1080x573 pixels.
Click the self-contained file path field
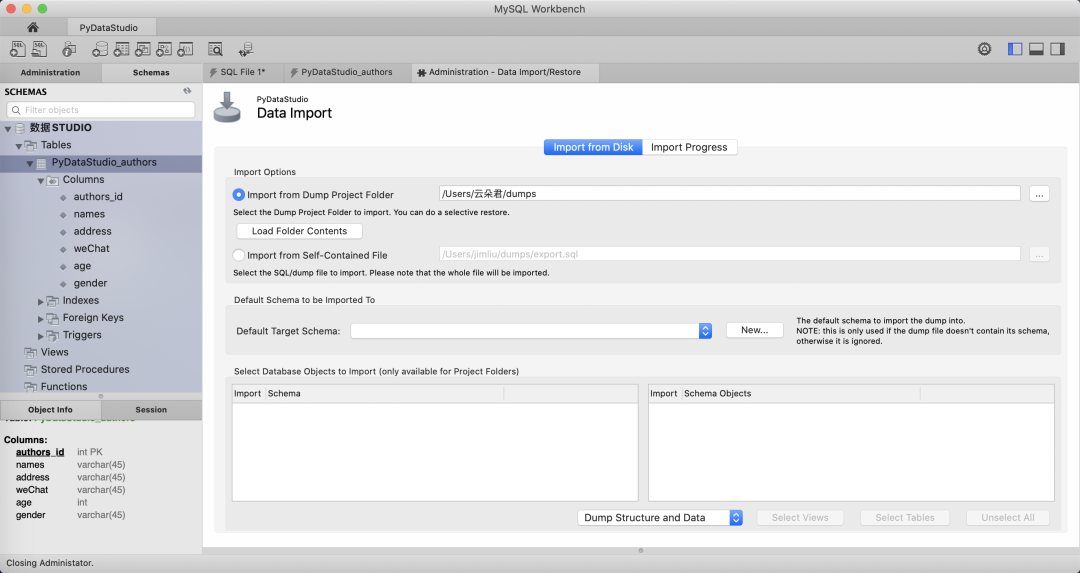pos(729,254)
